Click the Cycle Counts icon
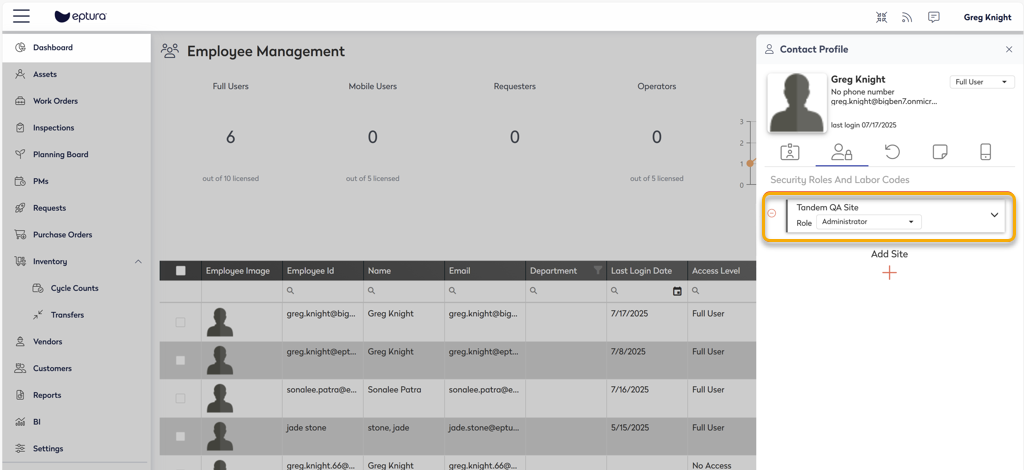The height and width of the screenshot is (470, 1024). tap(38, 288)
